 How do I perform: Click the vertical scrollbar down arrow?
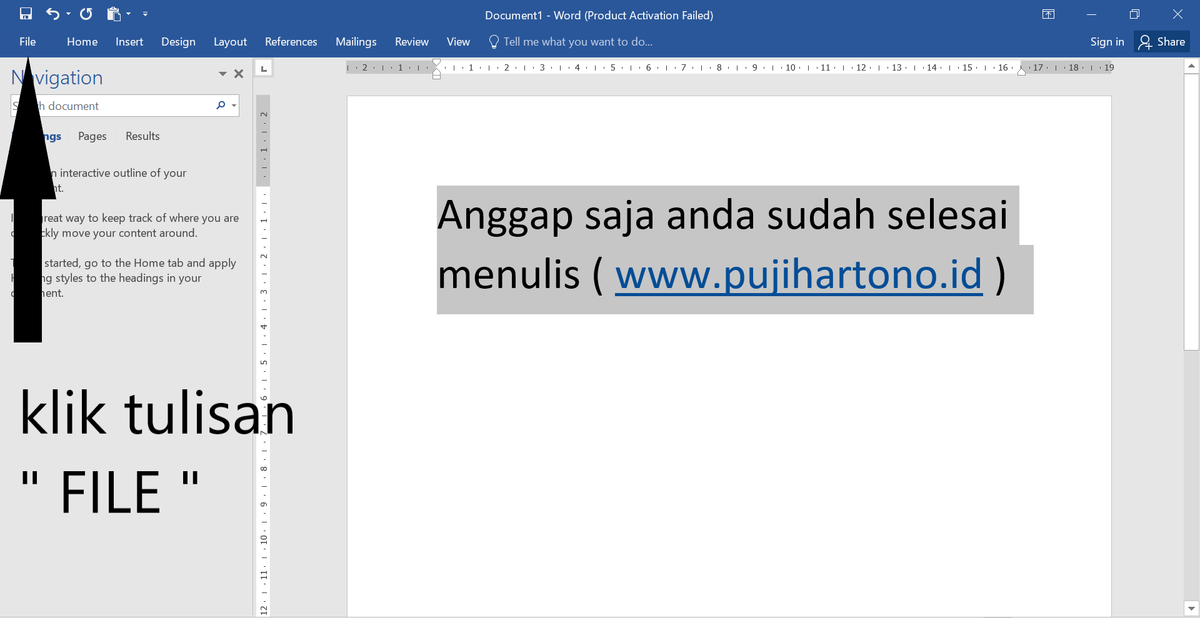[x=1191, y=609]
